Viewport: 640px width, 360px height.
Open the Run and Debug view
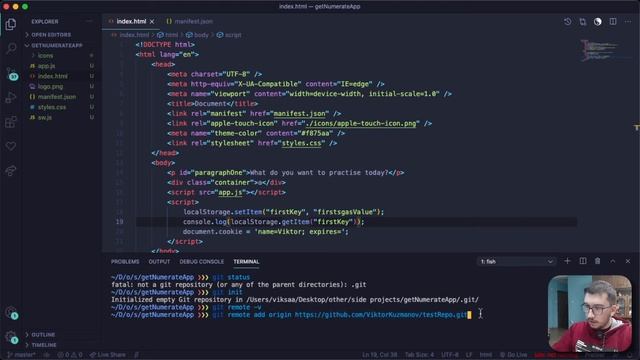11,98
